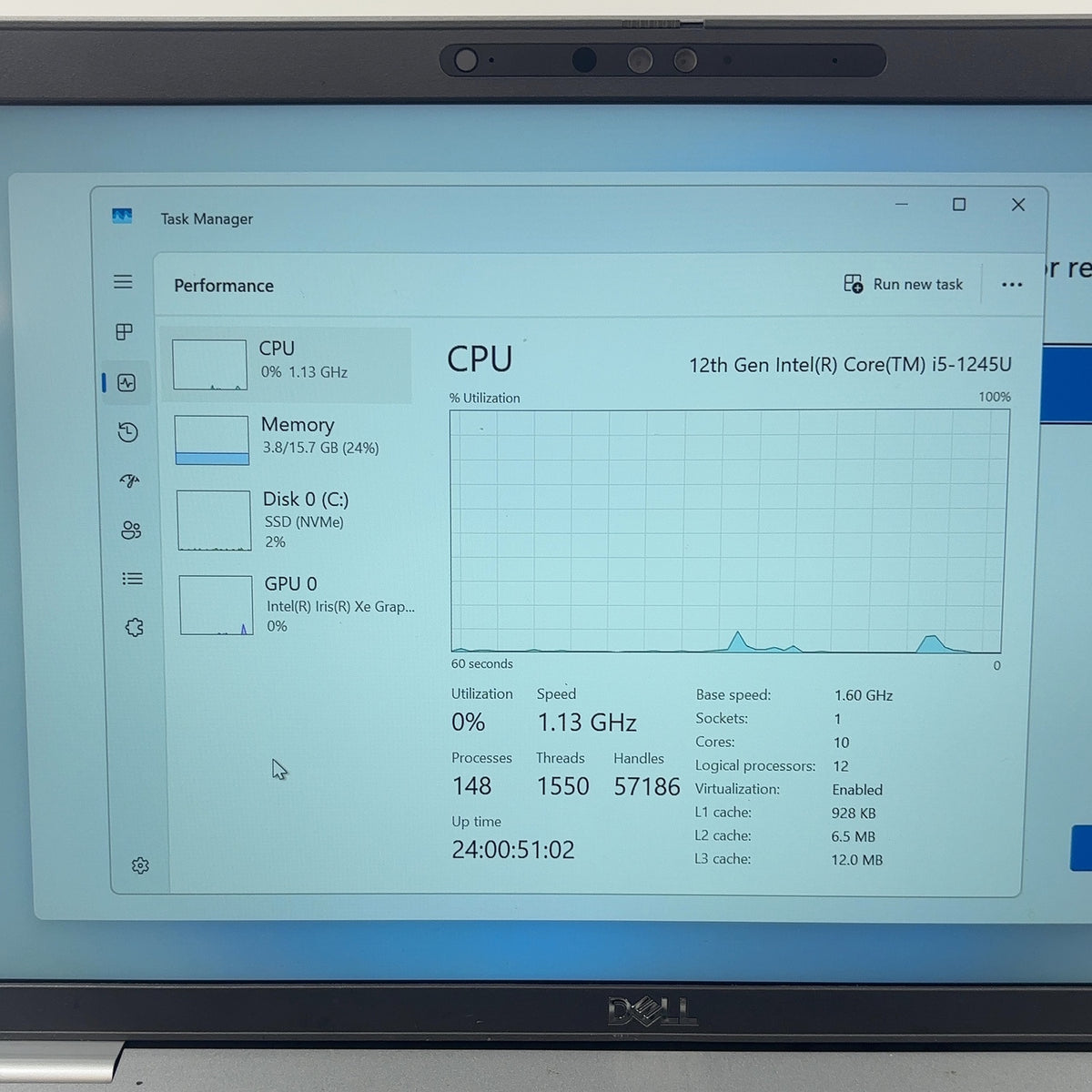Click the Disk 0 mini graph thumbnail

point(214,521)
